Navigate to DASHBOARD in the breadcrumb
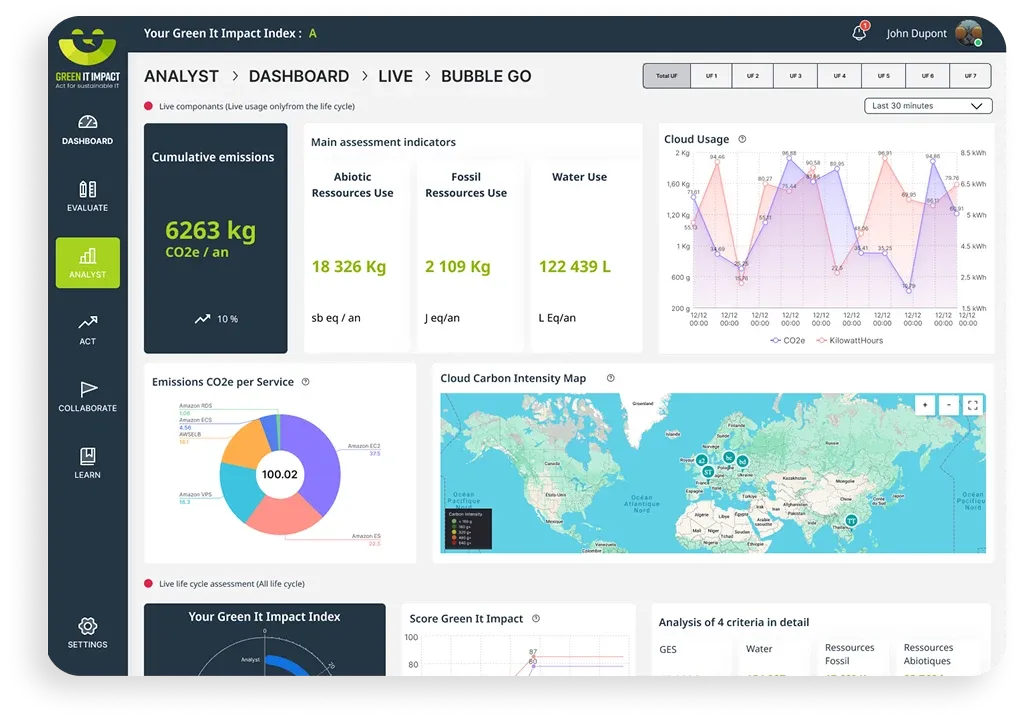Image resolution: width=1020 pixels, height=719 pixels. 298,76
